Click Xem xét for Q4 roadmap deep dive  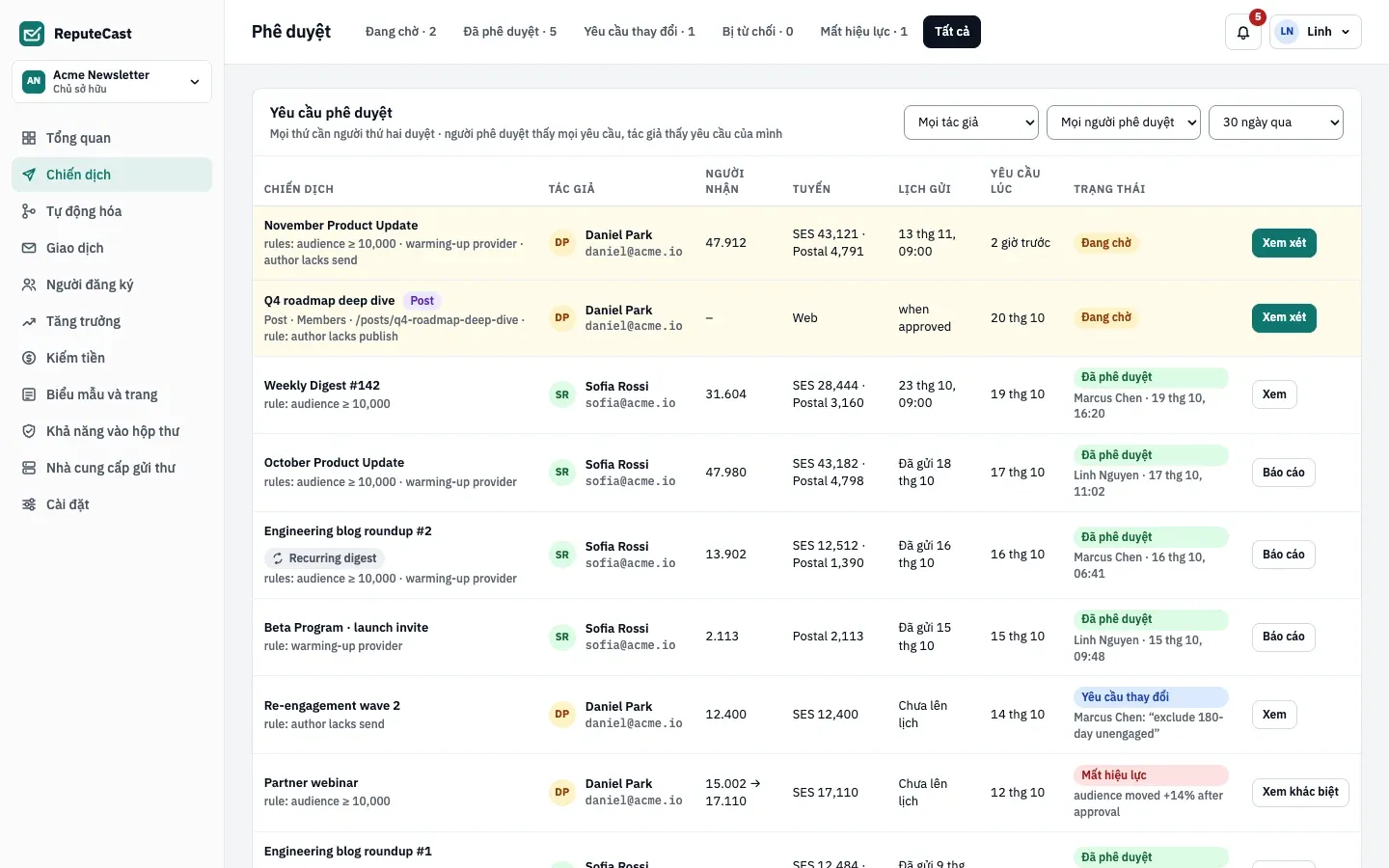click(x=1284, y=317)
